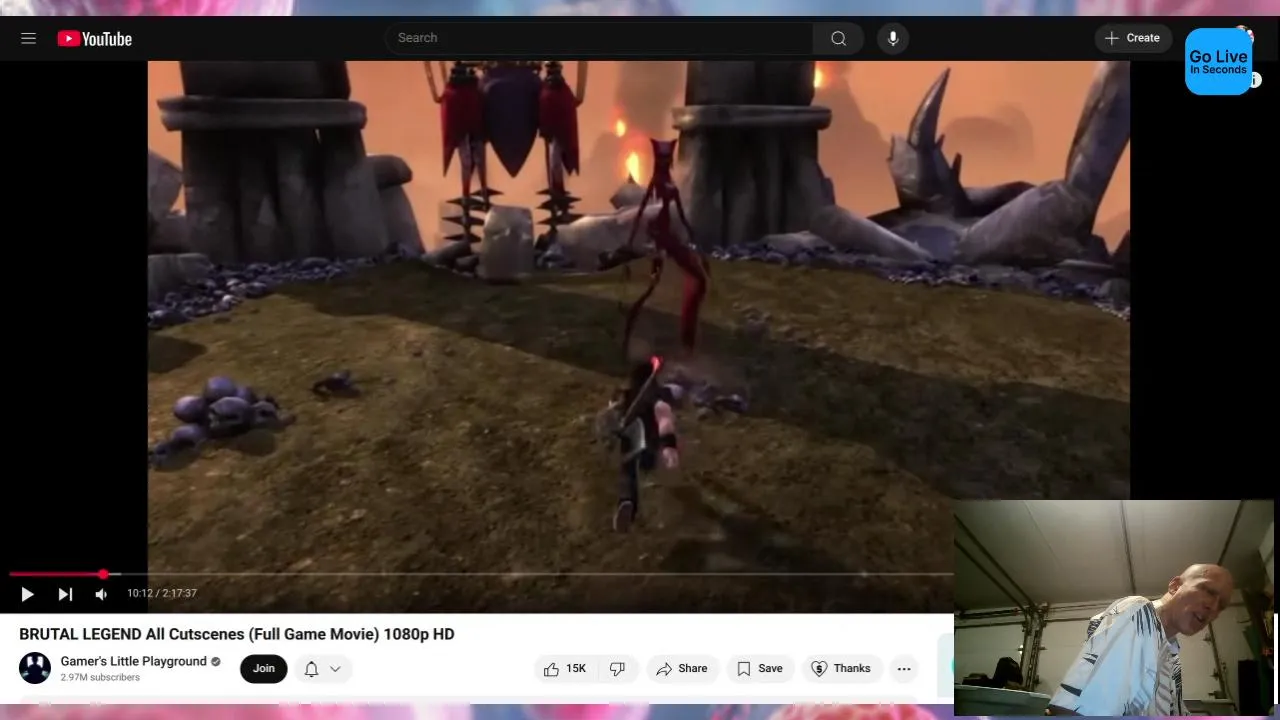Click the BRUTAL LEGEND All Cutscenes title
The height and width of the screenshot is (720, 1280).
click(237, 634)
